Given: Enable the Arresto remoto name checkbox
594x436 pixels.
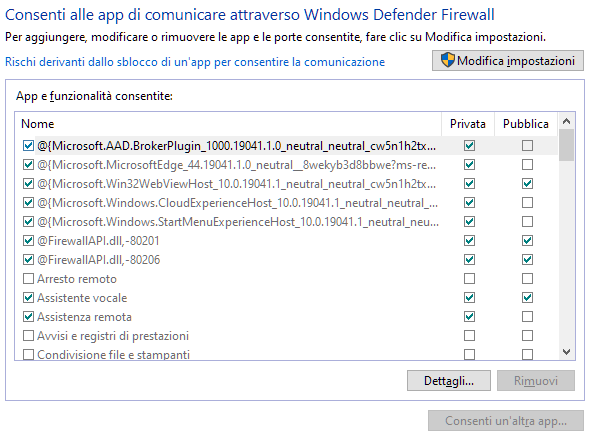Looking at the screenshot, I should [x=28, y=279].
